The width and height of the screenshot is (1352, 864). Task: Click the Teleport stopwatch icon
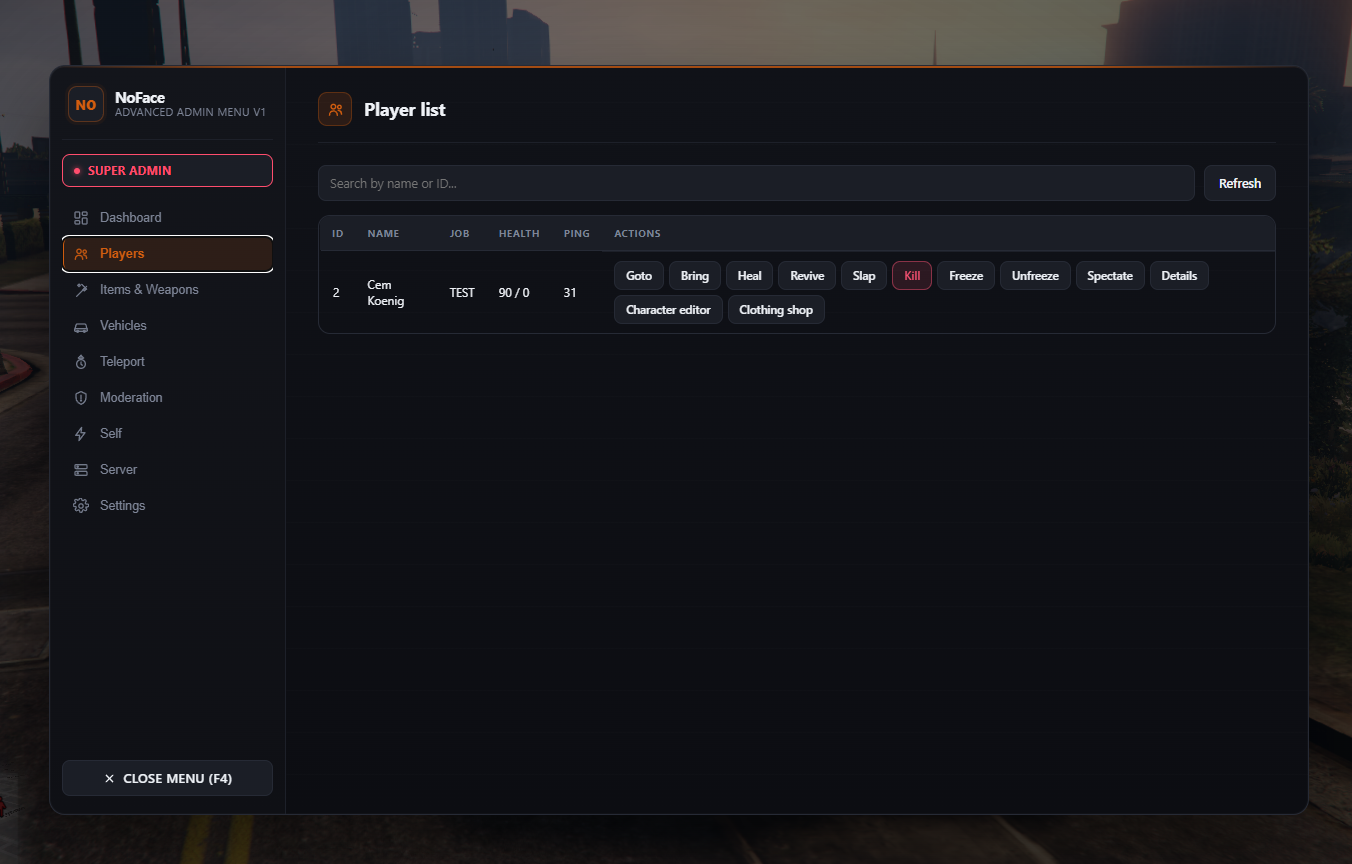81,362
